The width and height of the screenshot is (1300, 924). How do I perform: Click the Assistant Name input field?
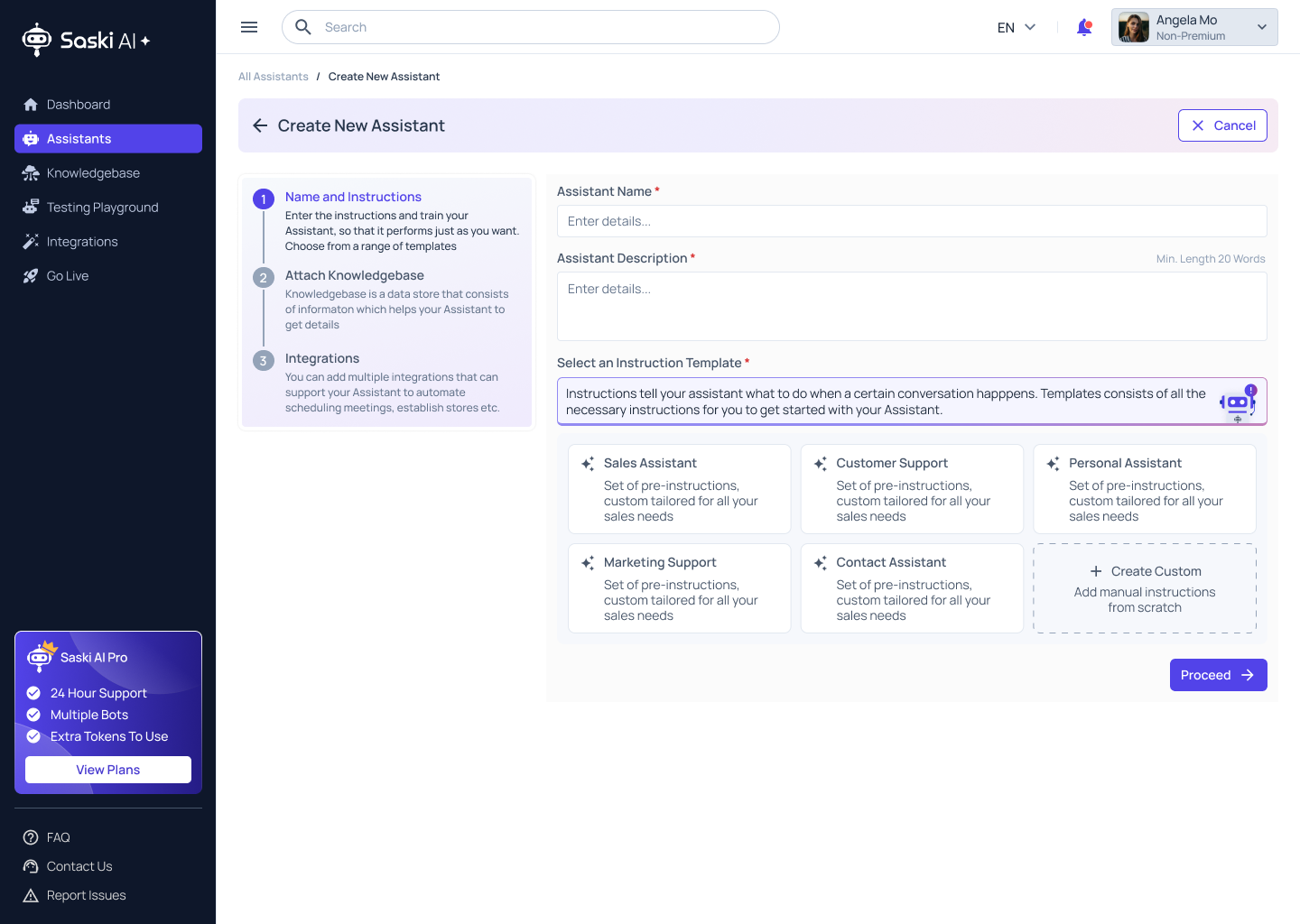[x=912, y=221]
